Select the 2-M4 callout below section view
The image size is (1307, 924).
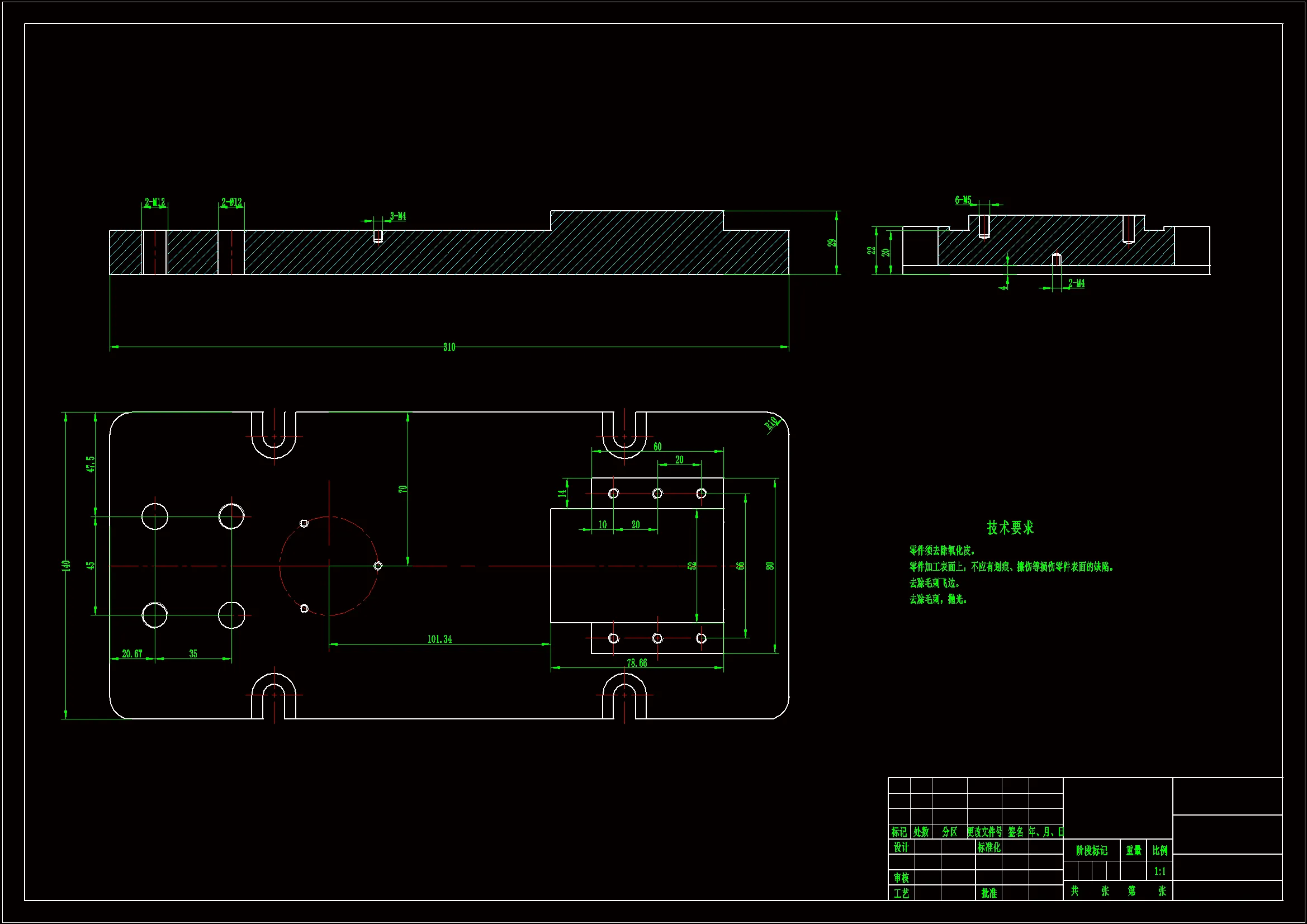click(x=1076, y=283)
